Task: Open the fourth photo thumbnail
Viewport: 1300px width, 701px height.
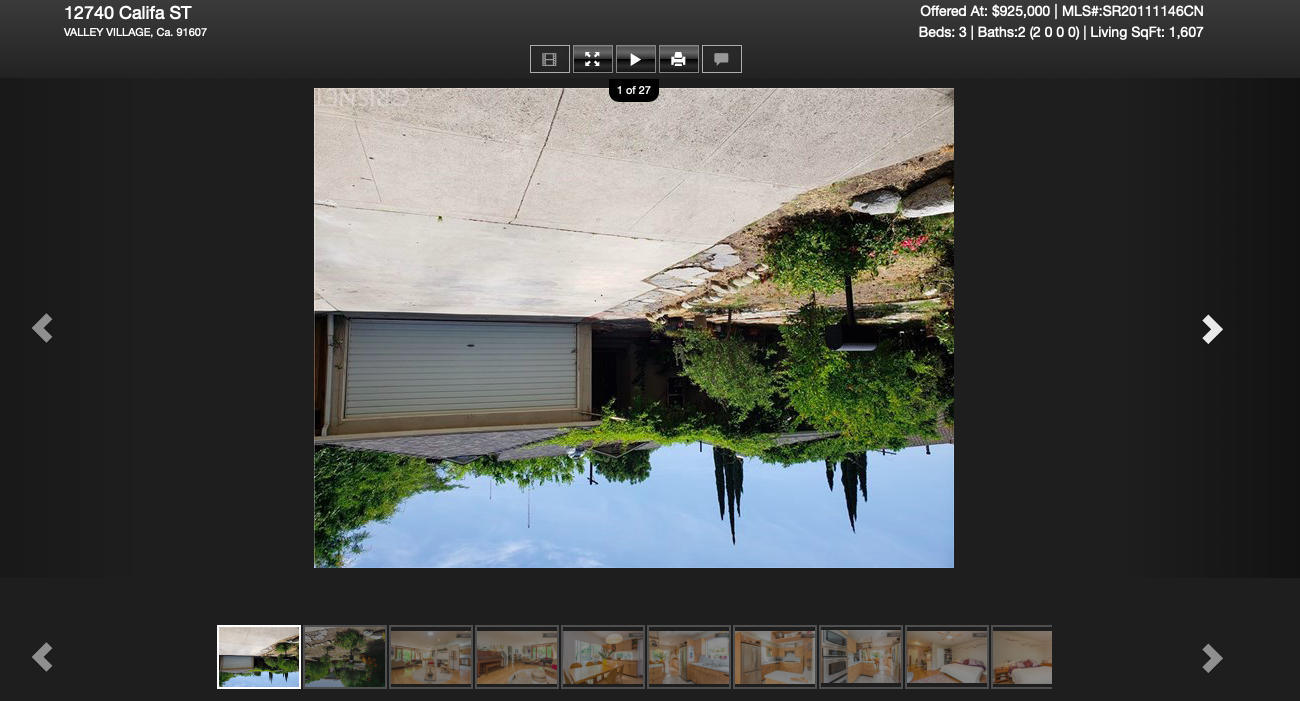Action: tap(517, 657)
